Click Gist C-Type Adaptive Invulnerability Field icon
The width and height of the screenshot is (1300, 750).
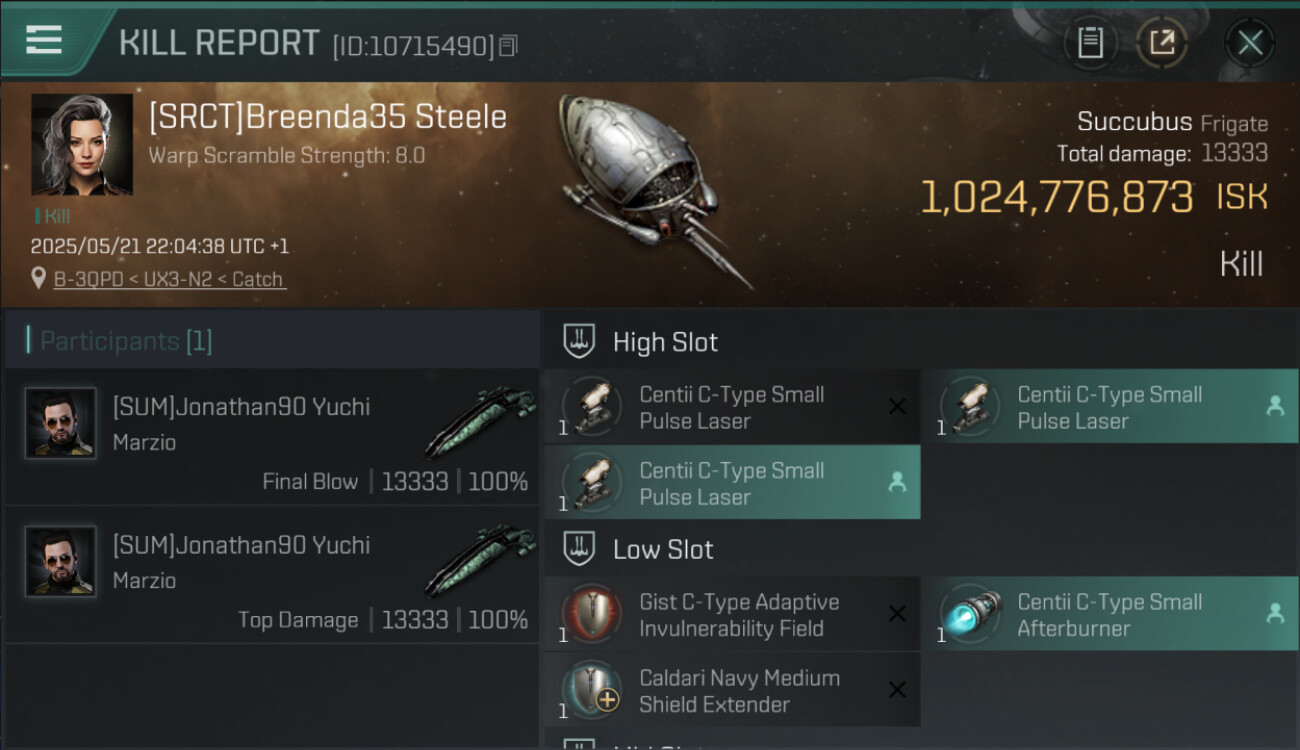pos(592,614)
